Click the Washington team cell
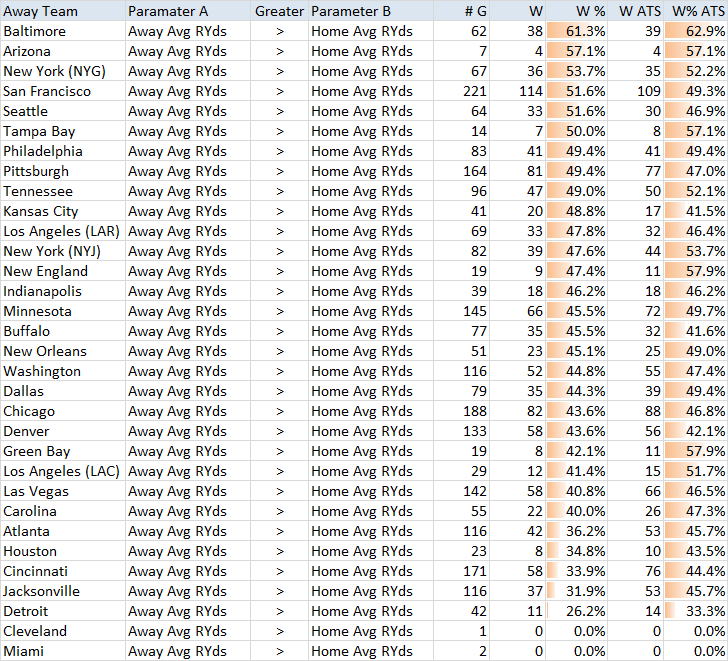This screenshot has height=661, width=728. click(63, 371)
